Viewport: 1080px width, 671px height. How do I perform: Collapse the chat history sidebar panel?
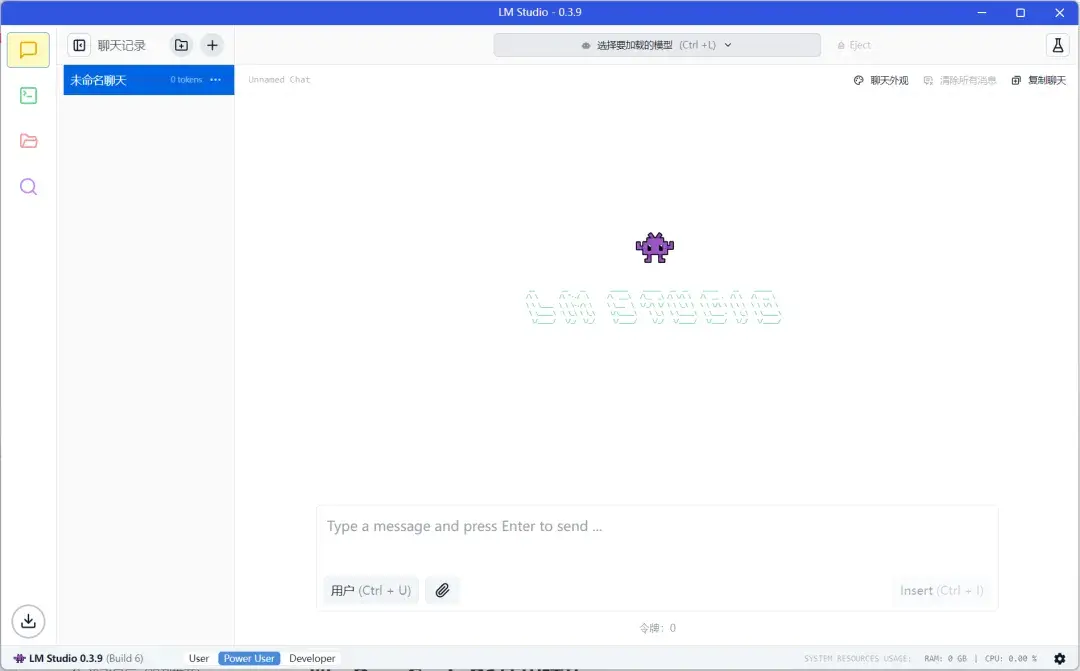tap(79, 45)
